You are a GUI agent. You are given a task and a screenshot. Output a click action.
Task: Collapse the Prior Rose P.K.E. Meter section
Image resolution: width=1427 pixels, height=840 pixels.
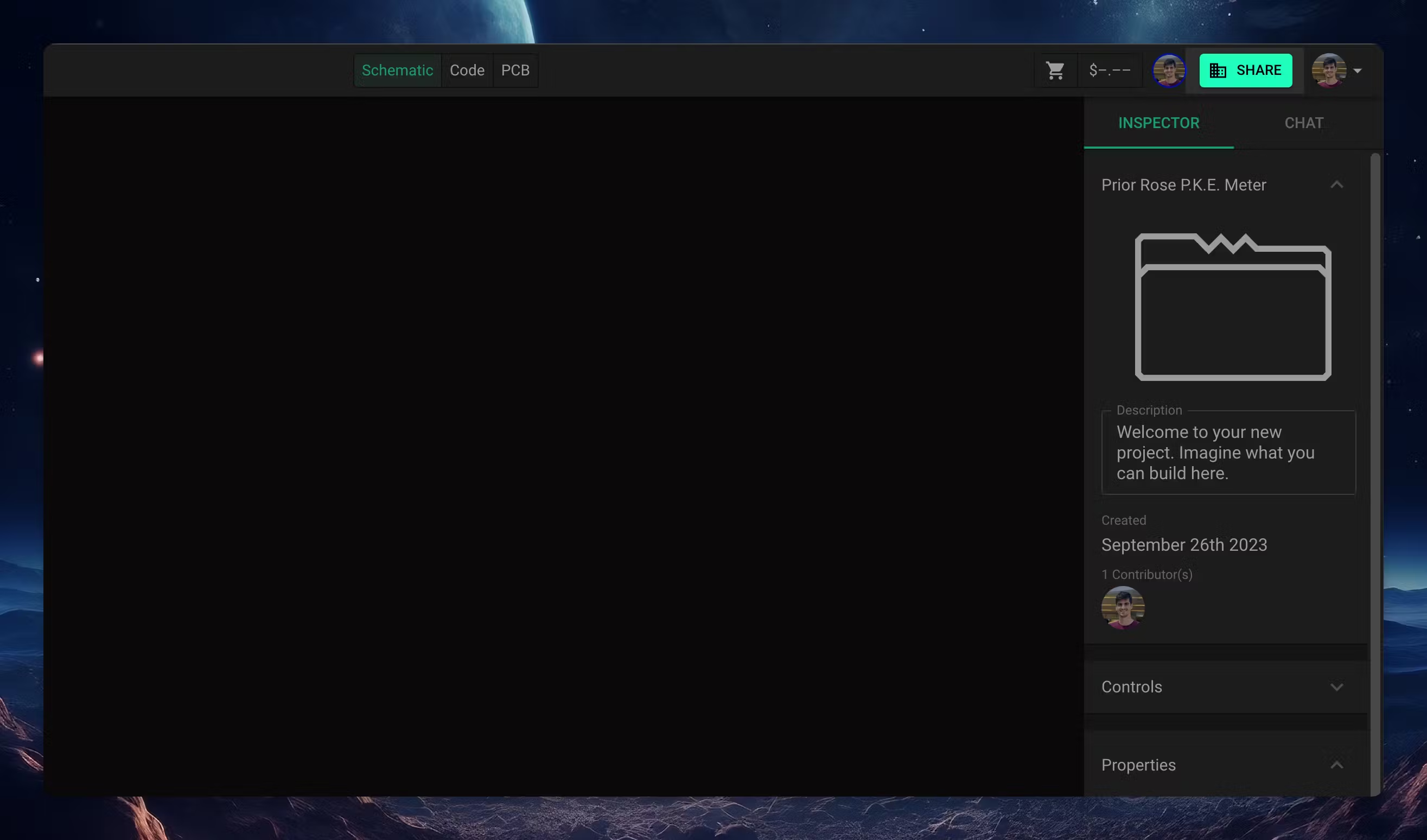tap(1336, 184)
